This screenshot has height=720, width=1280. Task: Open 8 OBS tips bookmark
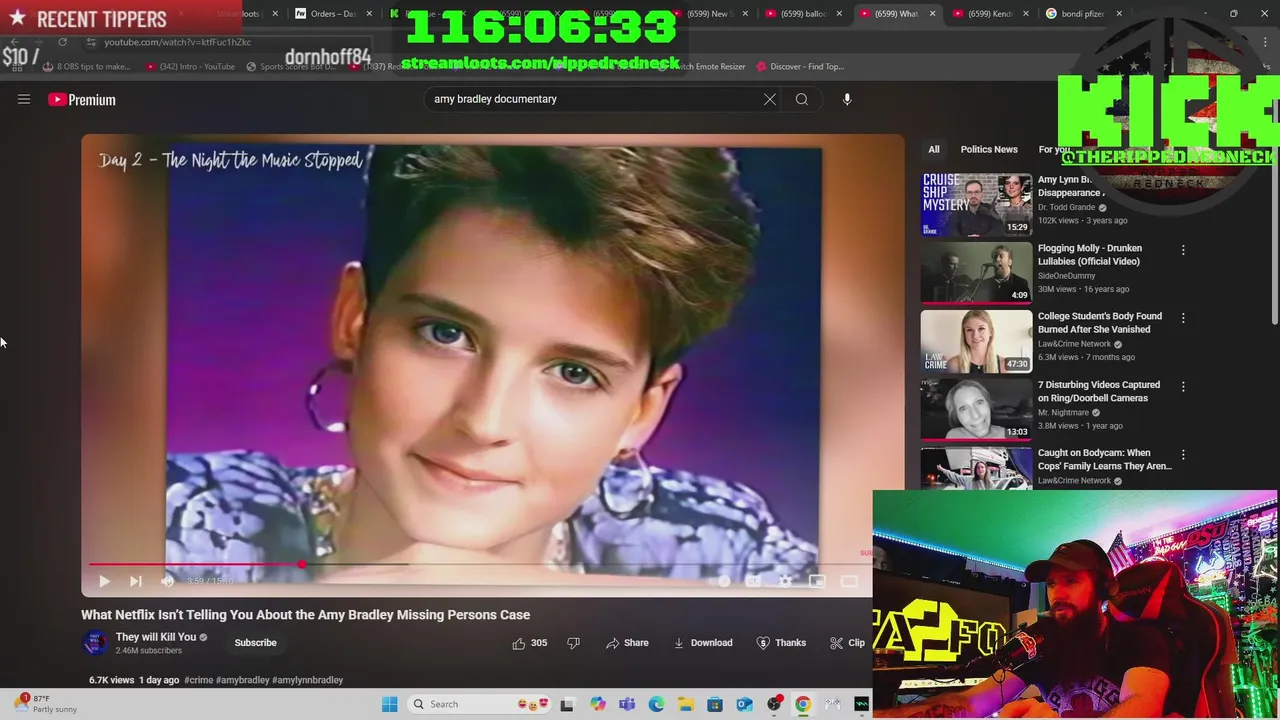(x=86, y=67)
